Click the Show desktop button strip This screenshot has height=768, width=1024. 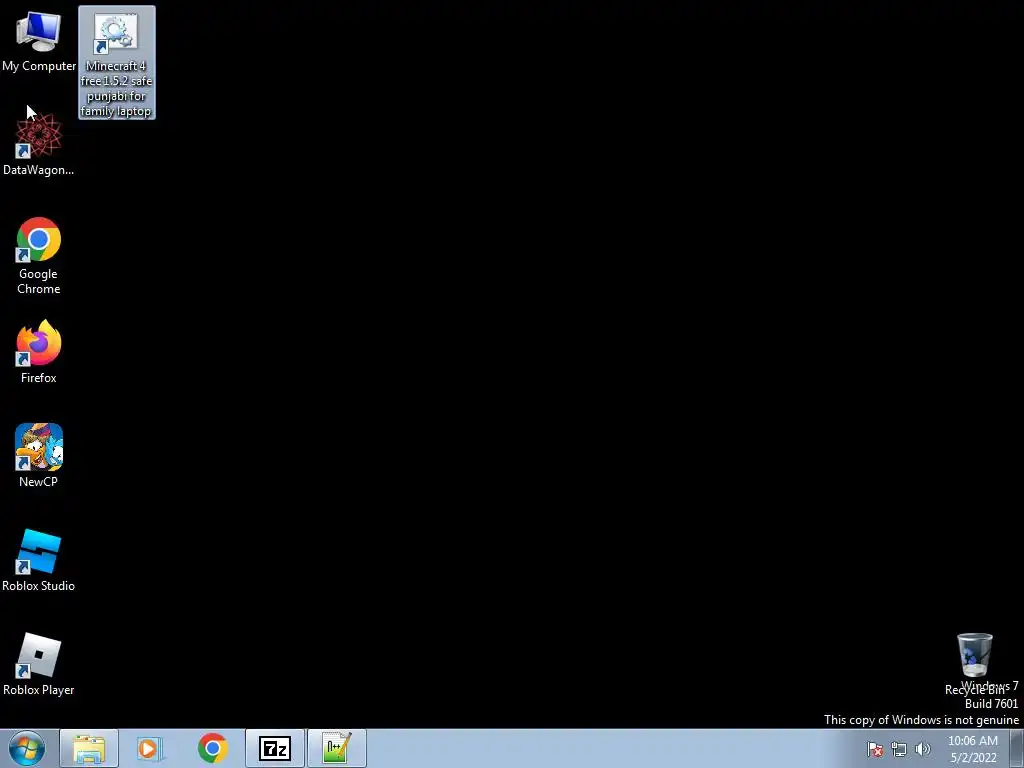(x=1017, y=748)
